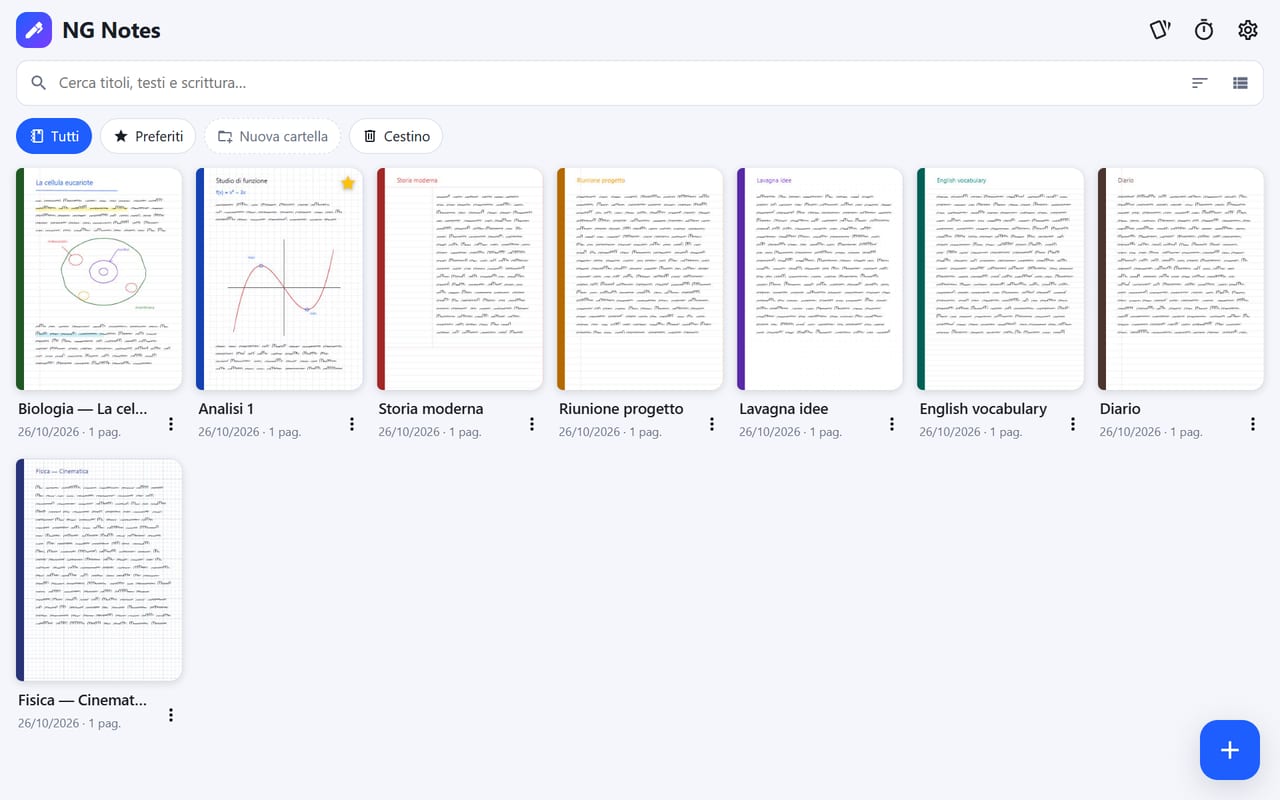Click the "26/10/2026 · 1 pag." date under Diario
1280x800 pixels.
pyautogui.click(x=1151, y=432)
